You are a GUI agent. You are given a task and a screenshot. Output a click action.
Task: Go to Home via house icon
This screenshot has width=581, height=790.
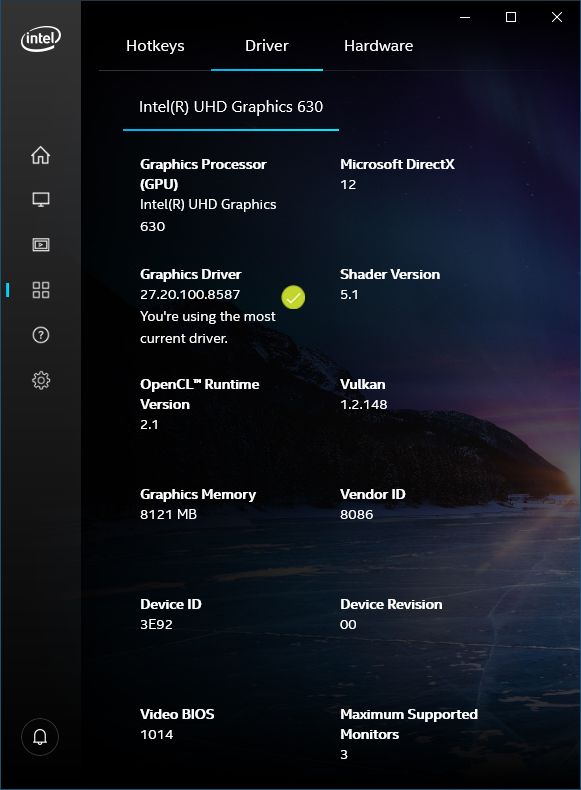click(x=41, y=155)
